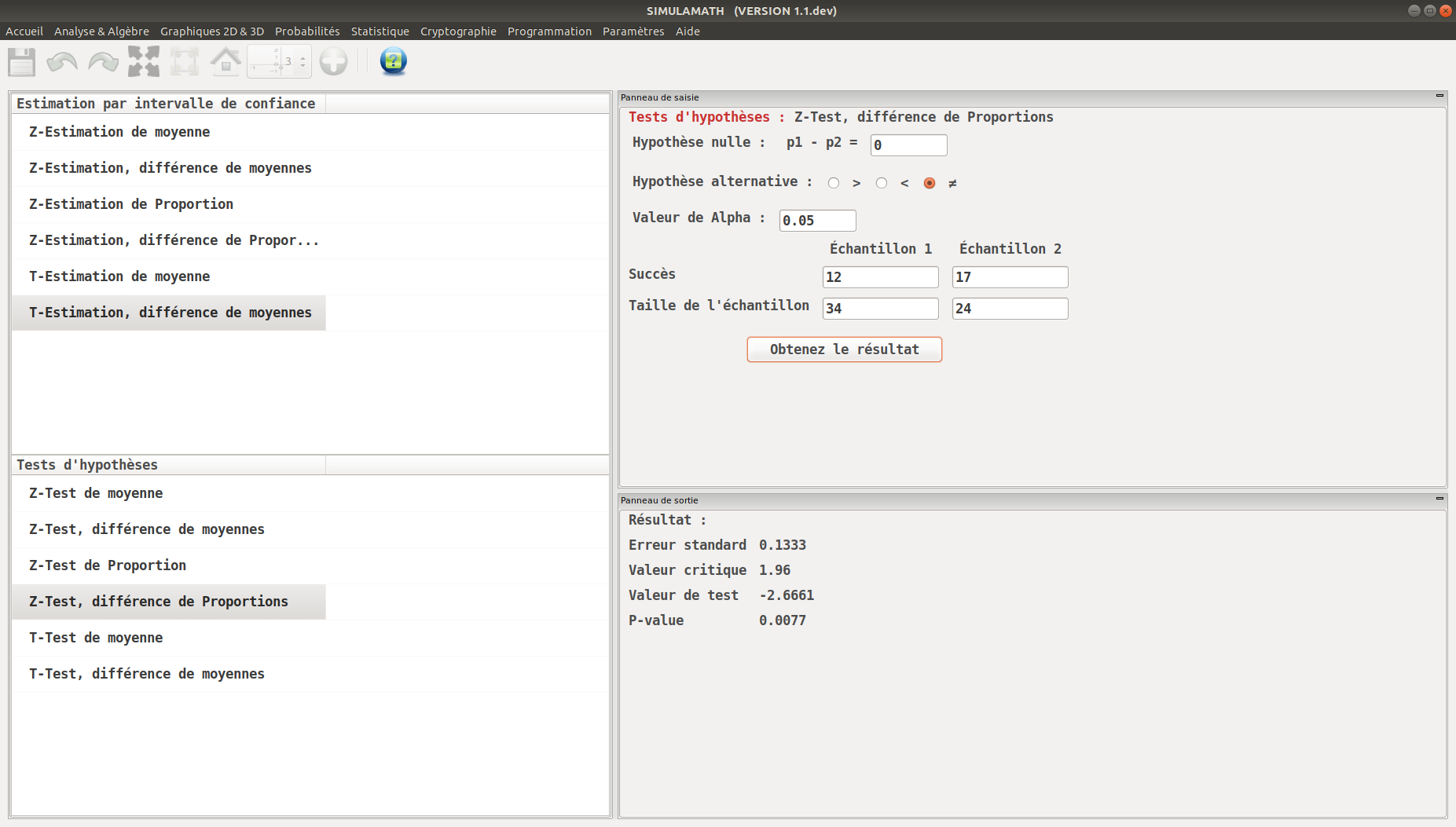Viewport: 1456px width, 827px height.
Task: Select Z-Estimation de moyenne
Action: (x=168, y=132)
